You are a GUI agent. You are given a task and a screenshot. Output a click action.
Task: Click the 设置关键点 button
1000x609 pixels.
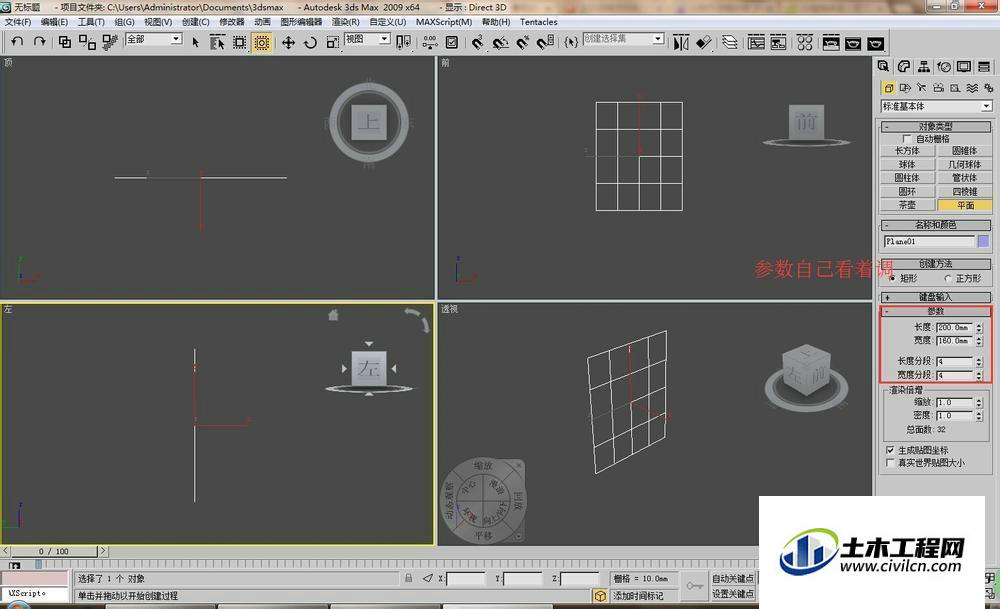pyautogui.click(x=733, y=594)
